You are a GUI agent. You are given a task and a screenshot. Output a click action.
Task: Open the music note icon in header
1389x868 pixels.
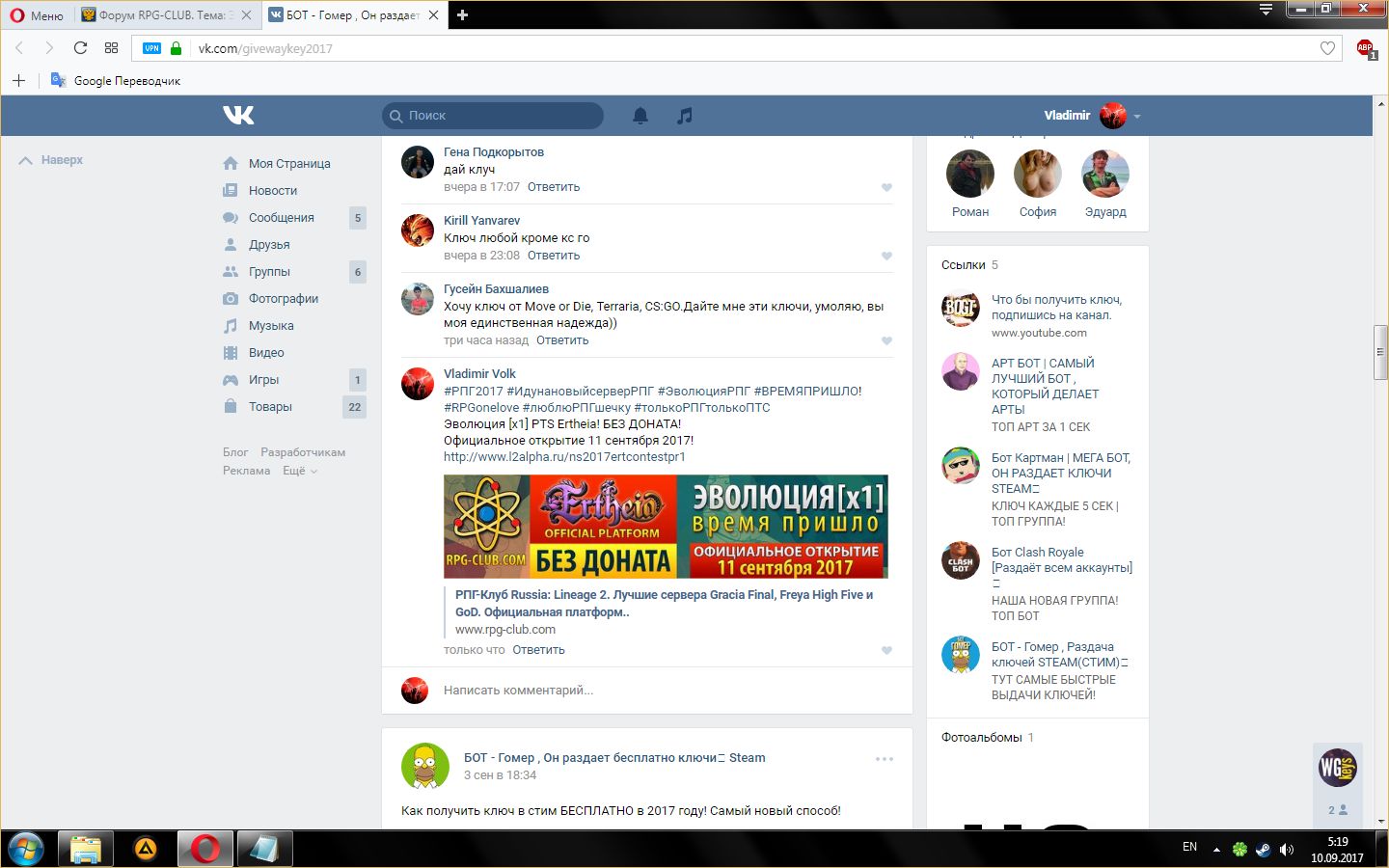(x=684, y=116)
